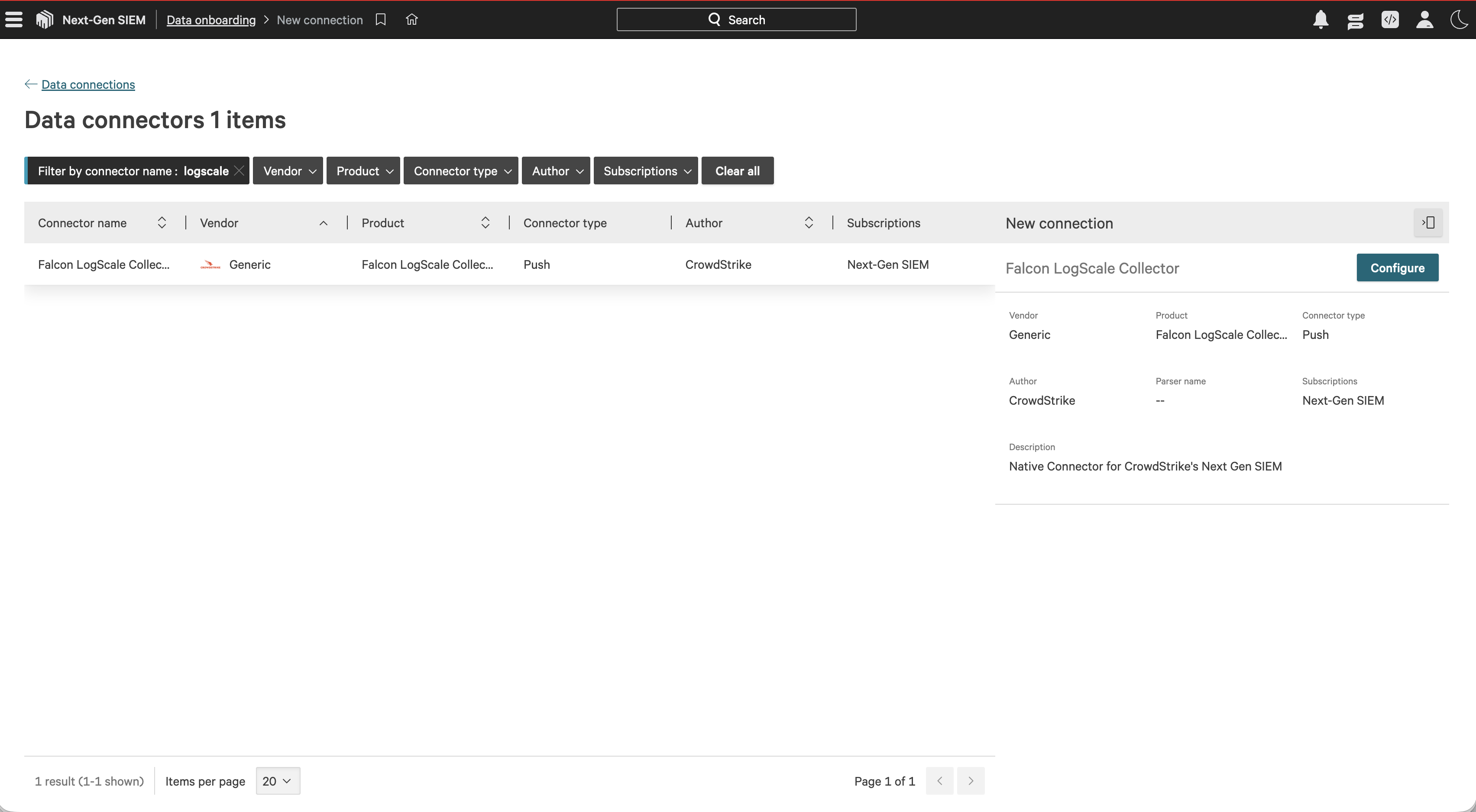This screenshot has width=1476, height=812.
Task: Click the top Search field
Action: 736,19
